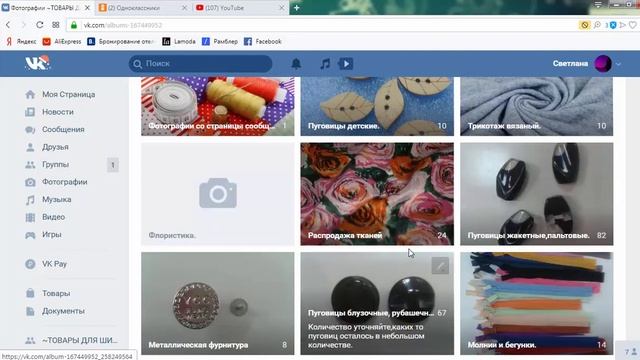Click the browser forward arrow
Image resolution: width=640 pixels, height=360 pixels.
24,25
